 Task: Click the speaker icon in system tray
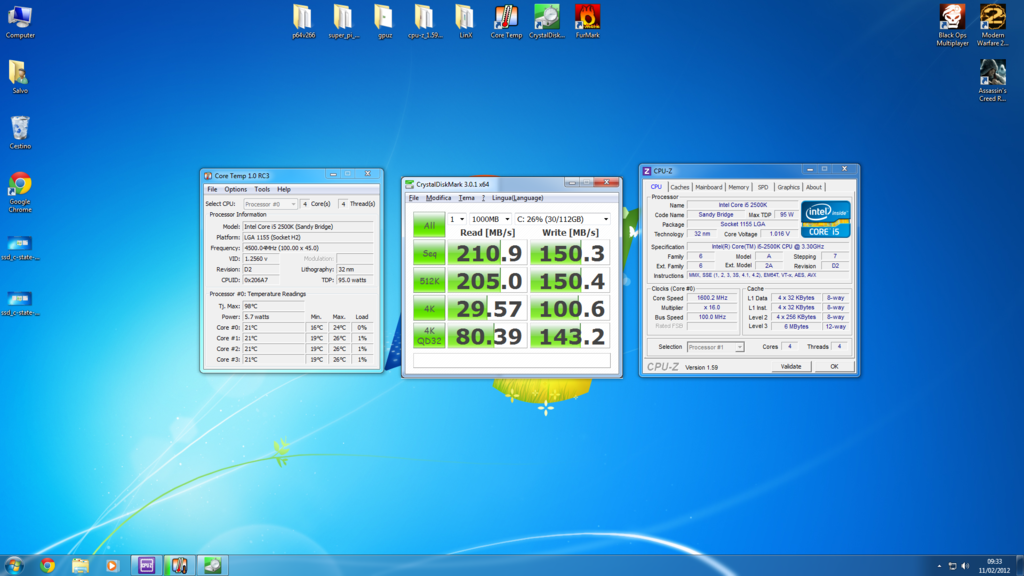point(966,564)
